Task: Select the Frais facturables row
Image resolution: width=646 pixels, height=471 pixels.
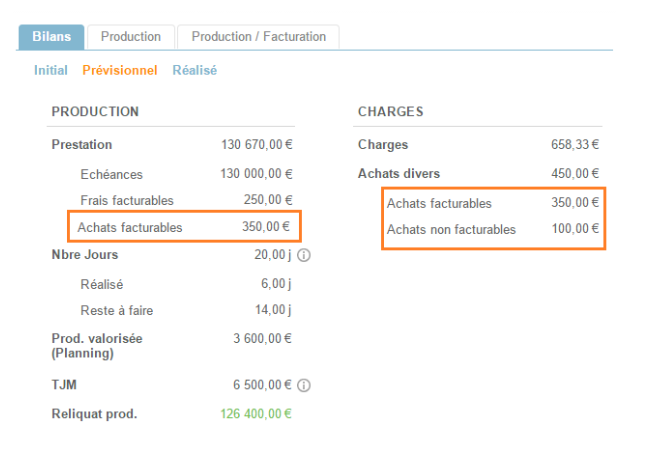Action: point(127,200)
